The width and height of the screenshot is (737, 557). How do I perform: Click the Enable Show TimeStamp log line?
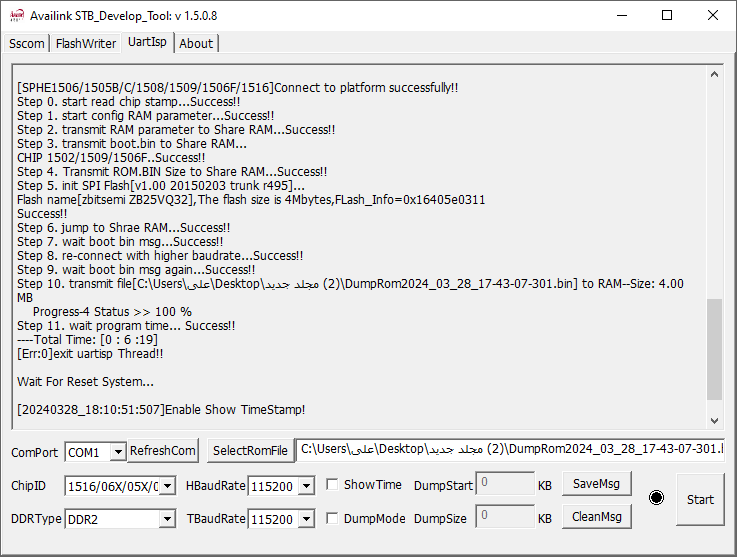161,410
